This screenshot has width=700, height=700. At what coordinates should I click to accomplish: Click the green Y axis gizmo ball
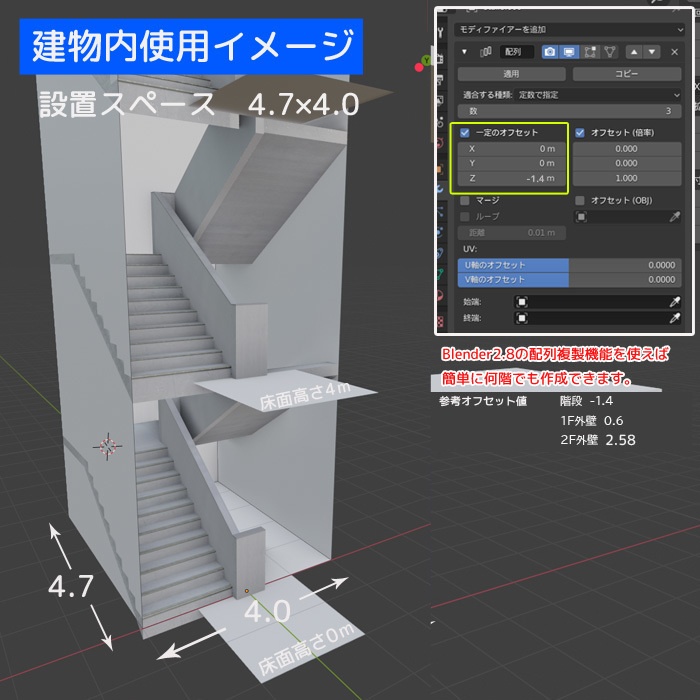coord(426,60)
